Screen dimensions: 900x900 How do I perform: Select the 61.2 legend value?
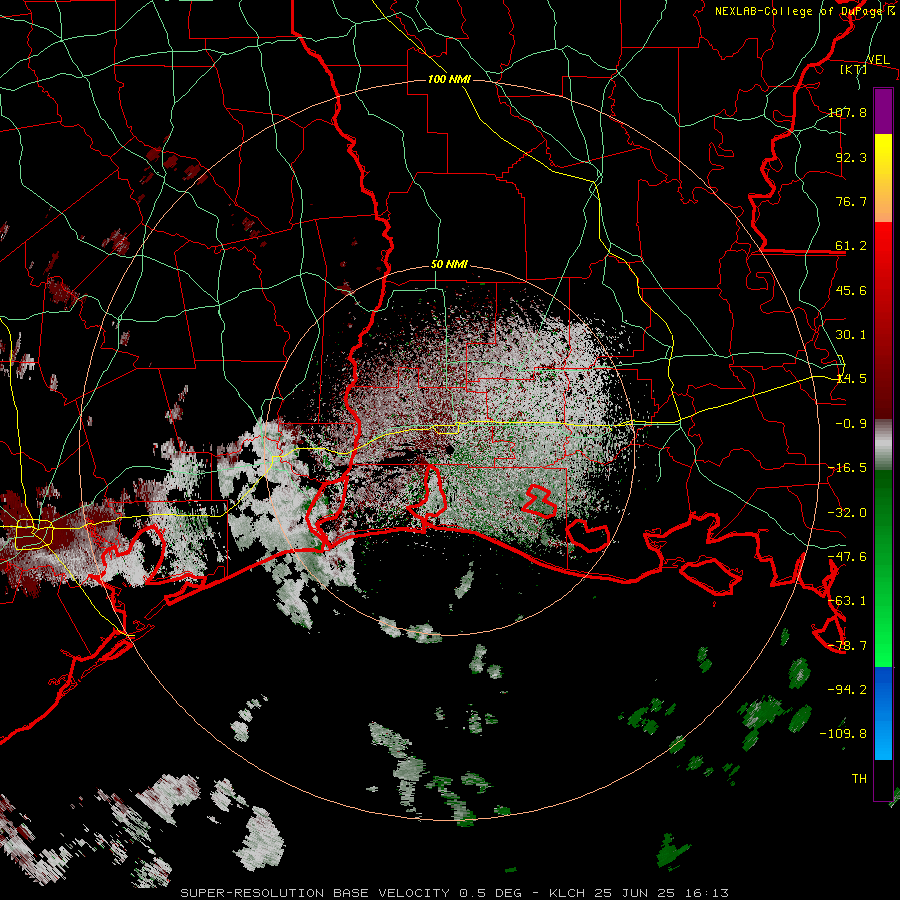point(851,246)
